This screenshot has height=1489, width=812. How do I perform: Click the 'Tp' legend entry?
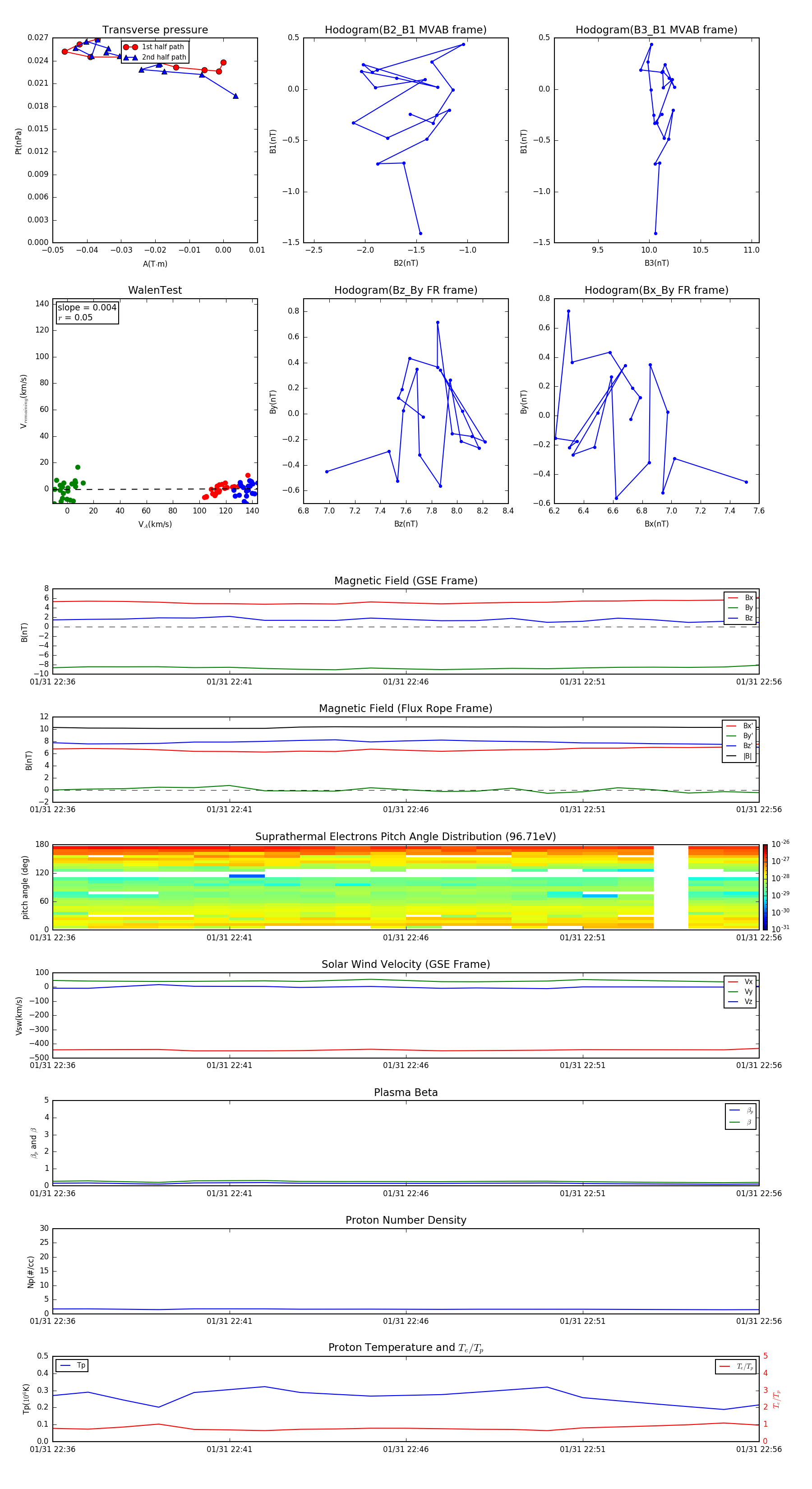coord(72,1365)
